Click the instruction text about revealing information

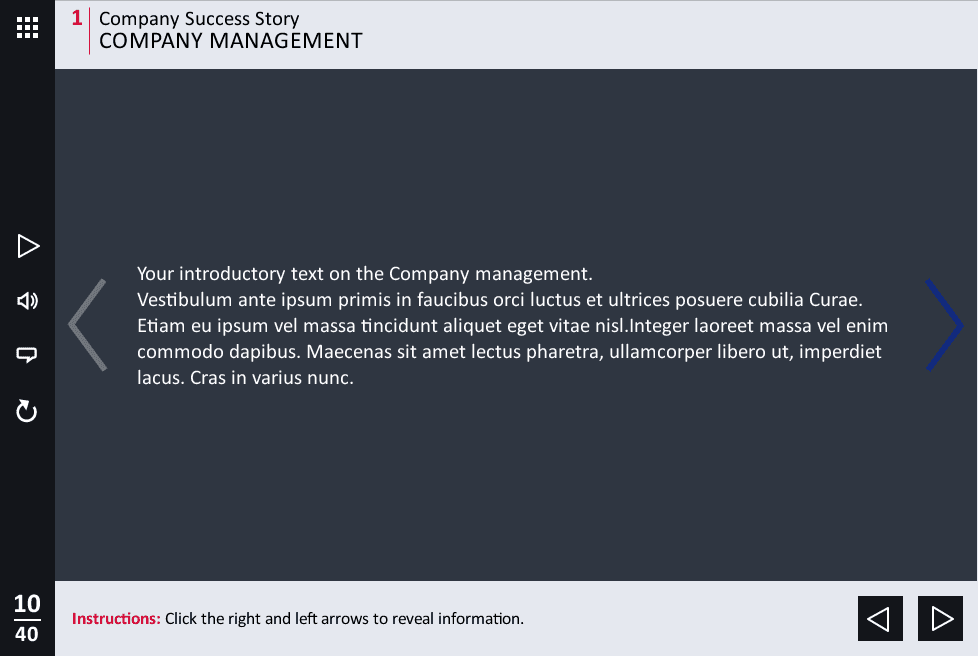(x=344, y=619)
